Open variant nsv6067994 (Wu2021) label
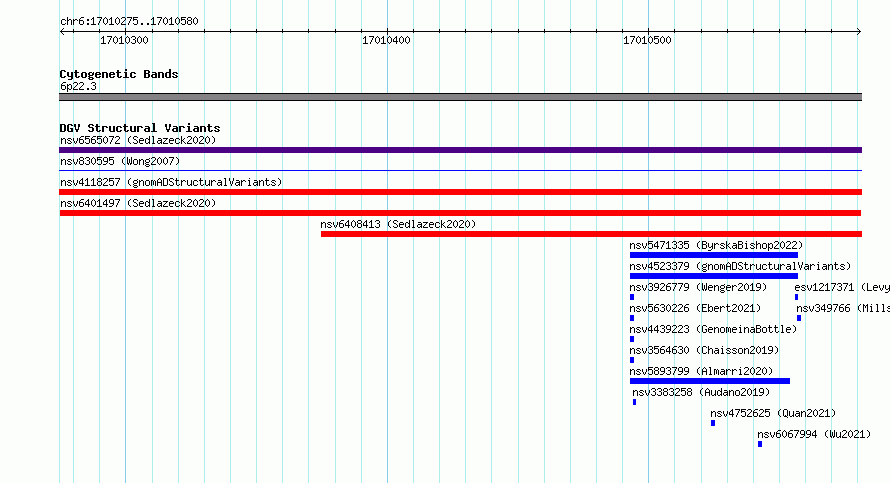 (814, 434)
